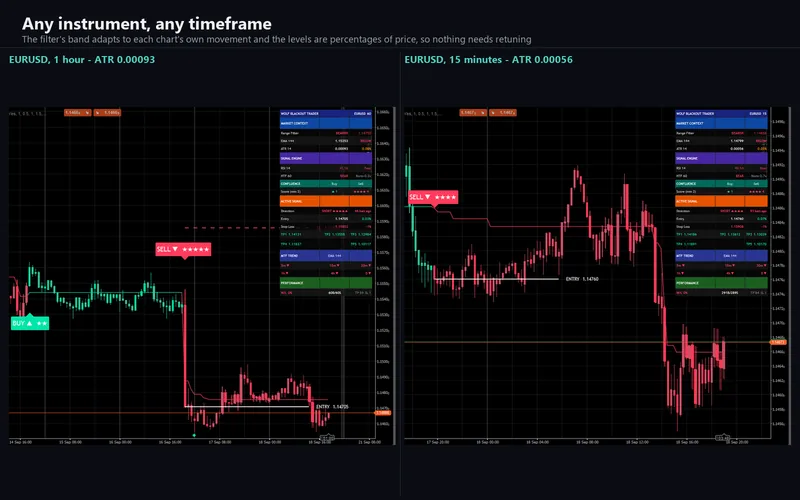The height and width of the screenshot is (500, 800).
Task: Select PERFORMANCE section in 15 minutes dashboard
Action: (x=721, y=283)
